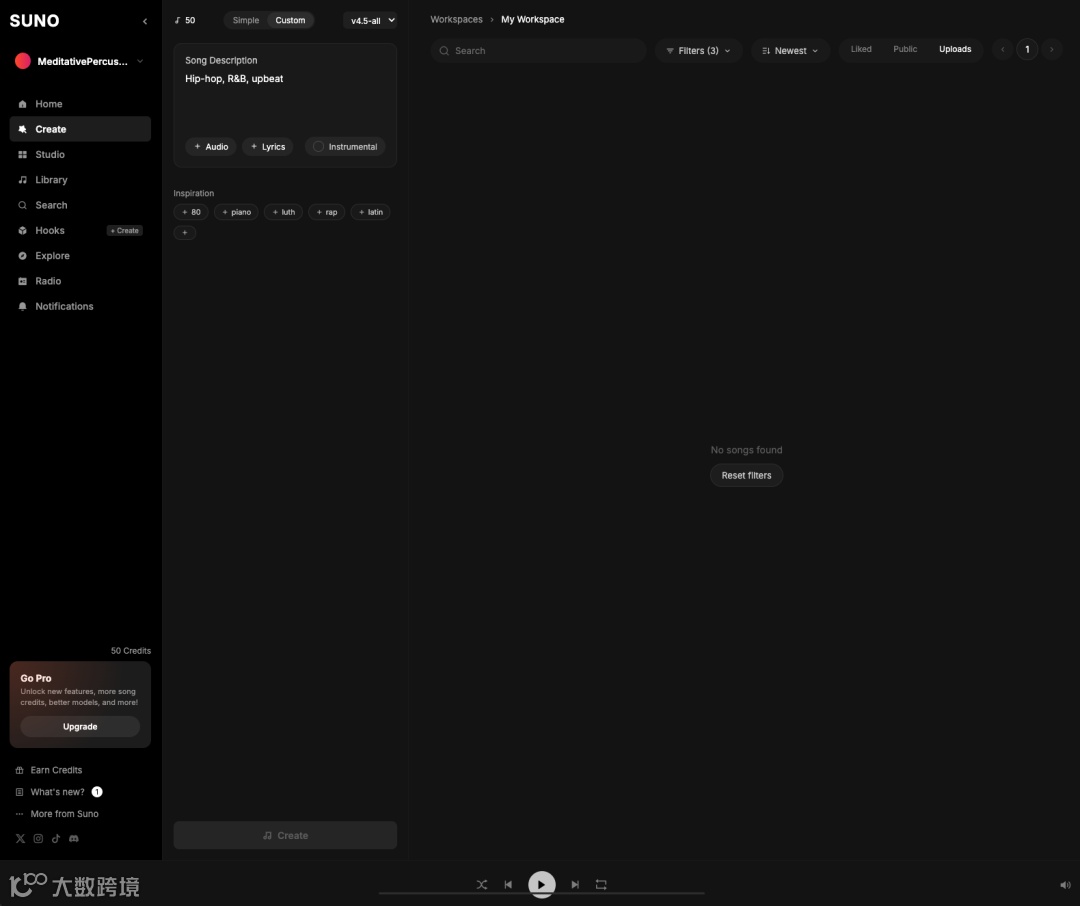This screenshot has height=906, width=1080.
Task: Open the v4.5-all model dropdown
Action: (x=371, y=21)
